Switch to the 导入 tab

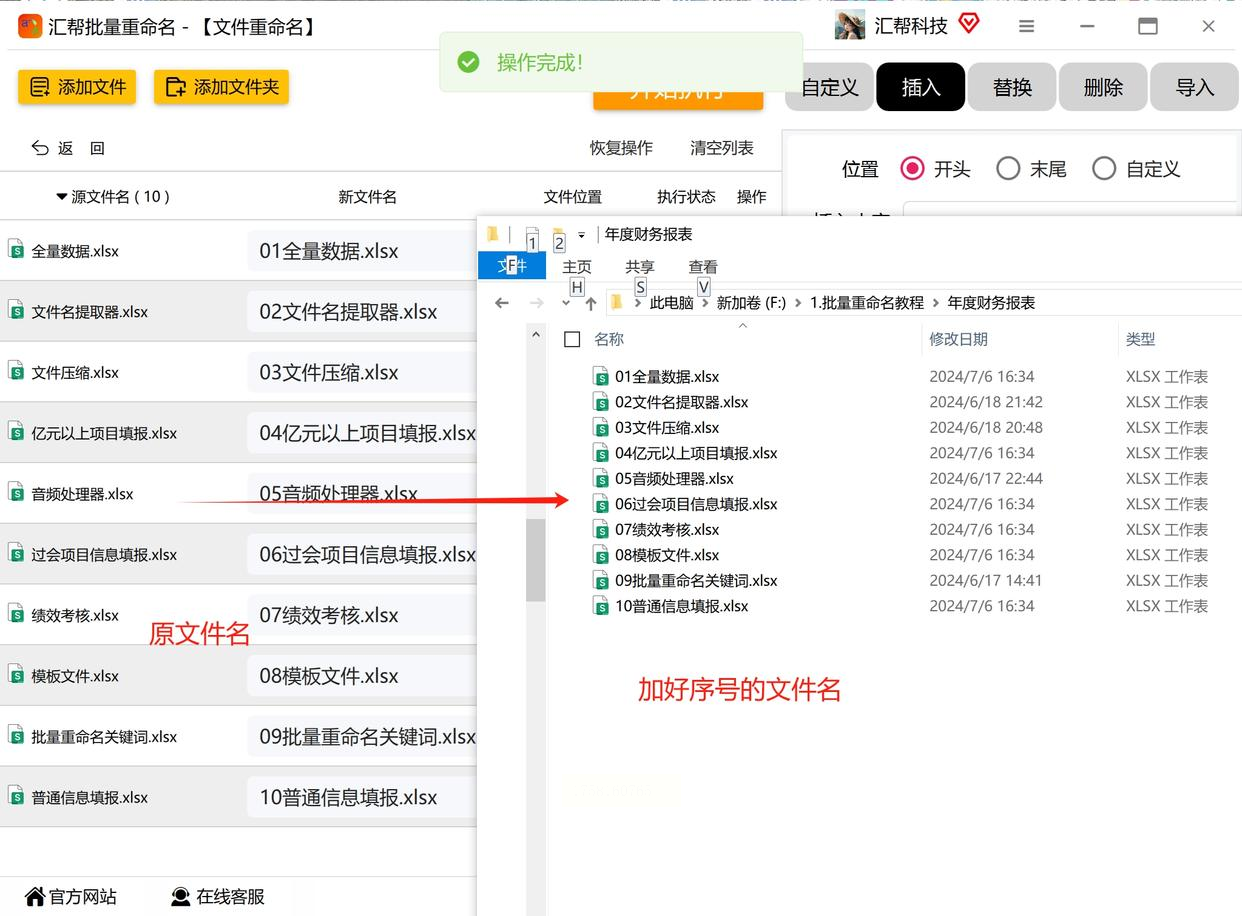click(1194, 87)
